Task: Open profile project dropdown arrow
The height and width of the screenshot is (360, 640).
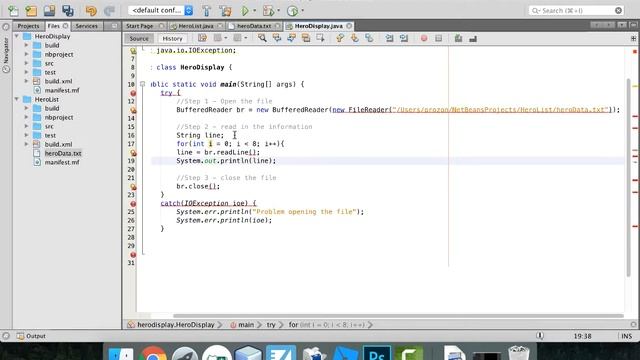Action: coord(302,11)
